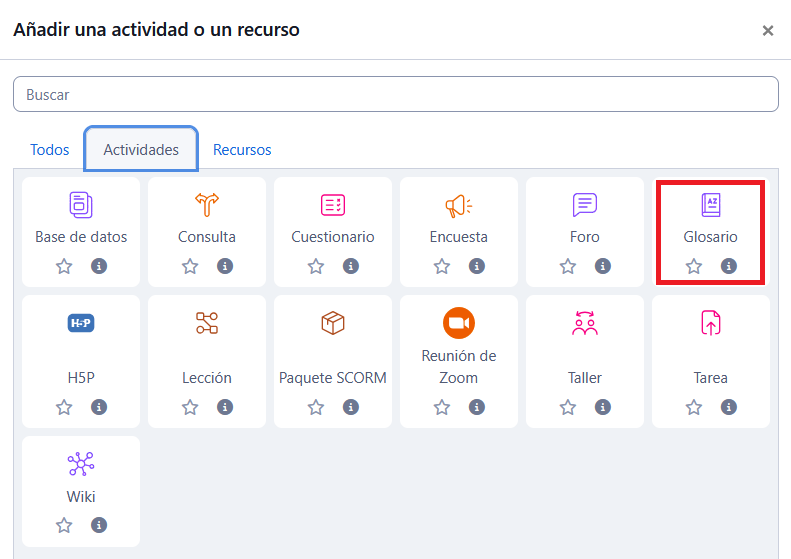The width and height of the screenshot is (791, 559).
Task: Expand info details for Foro
Action: click(603, 266)
